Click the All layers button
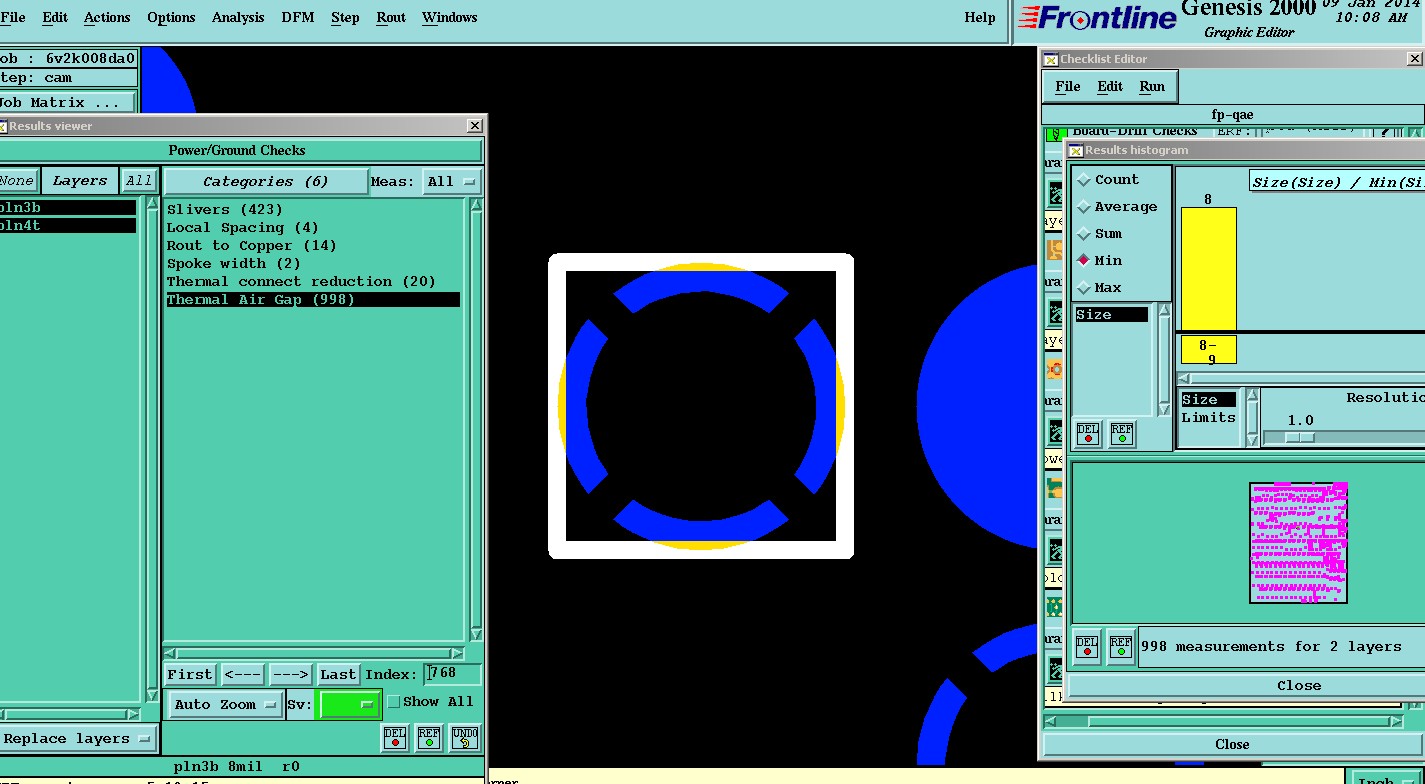The height and width of the screenshot is (784, 1425). (139, 181)
